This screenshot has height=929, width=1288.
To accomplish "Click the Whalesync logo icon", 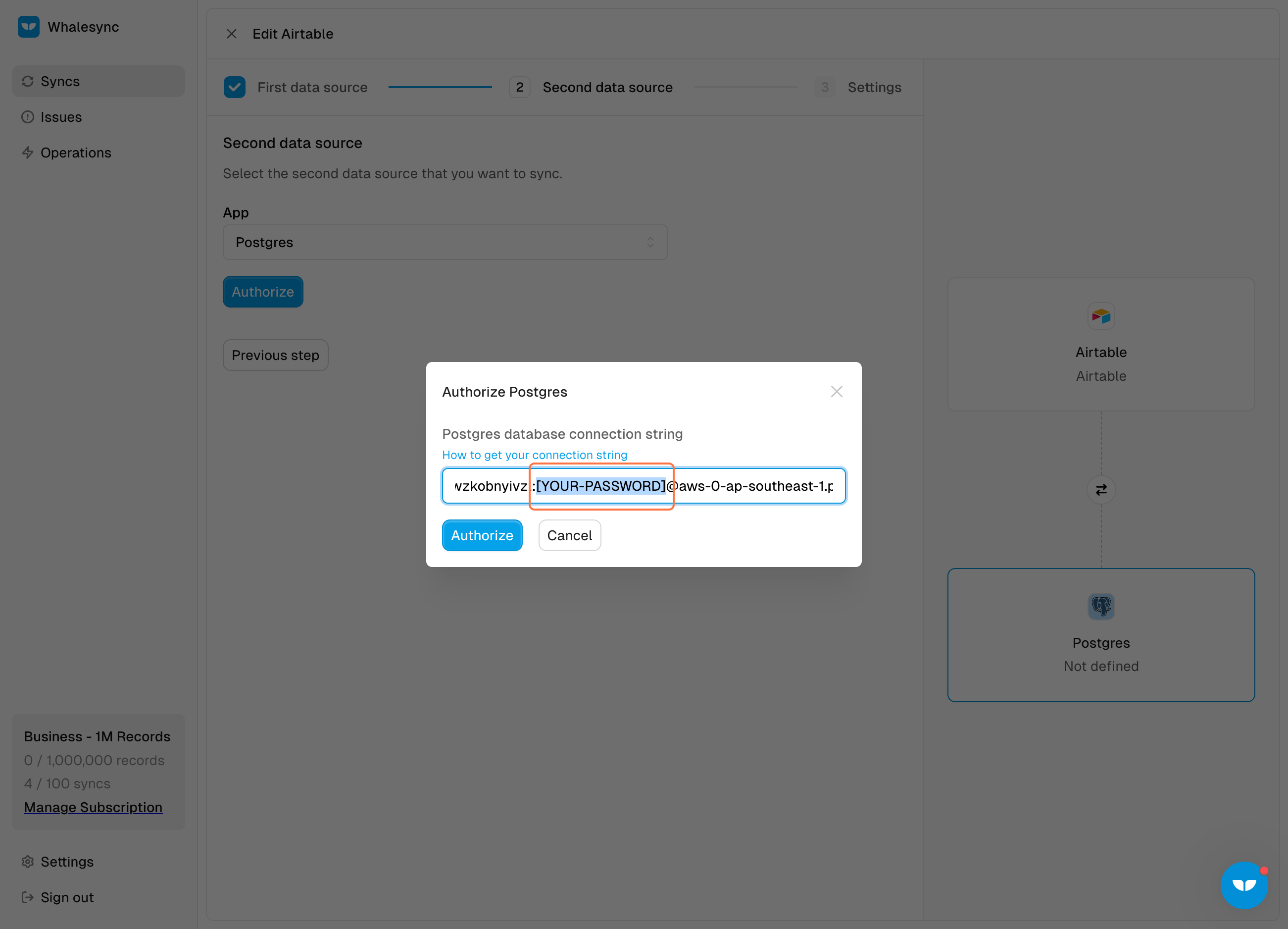I will coord(28,27).
